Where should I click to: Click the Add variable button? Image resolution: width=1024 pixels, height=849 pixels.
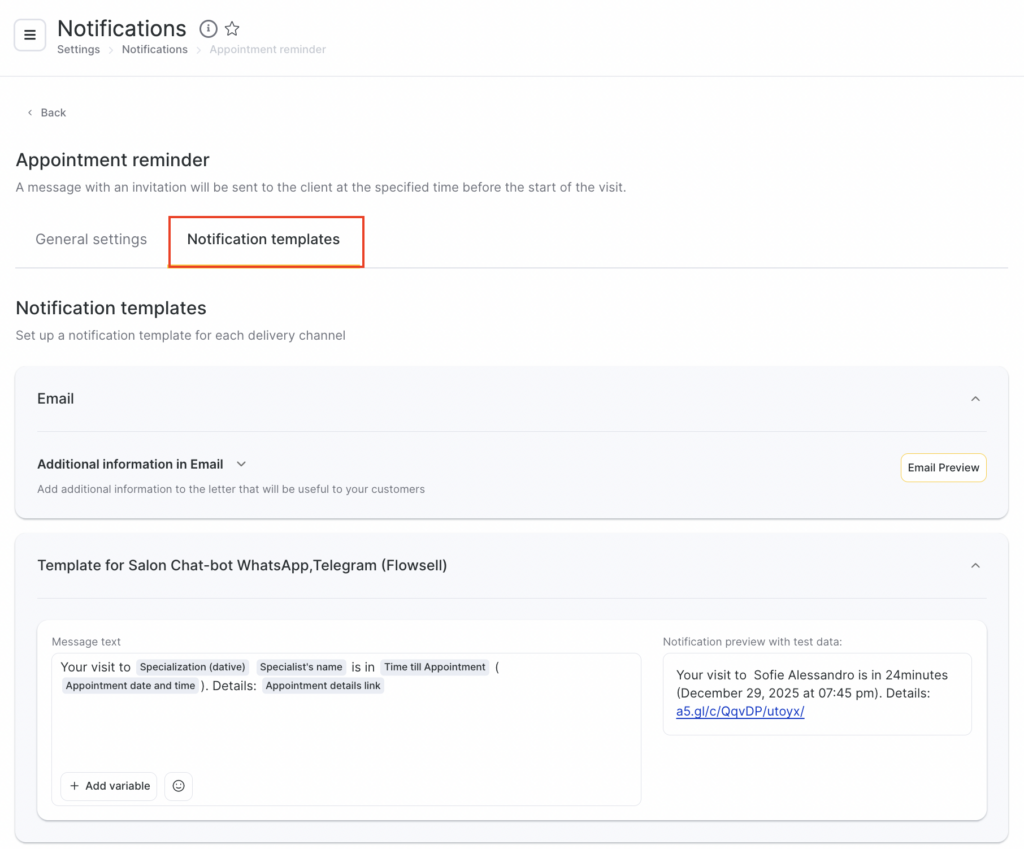click(x=108, y=786)
